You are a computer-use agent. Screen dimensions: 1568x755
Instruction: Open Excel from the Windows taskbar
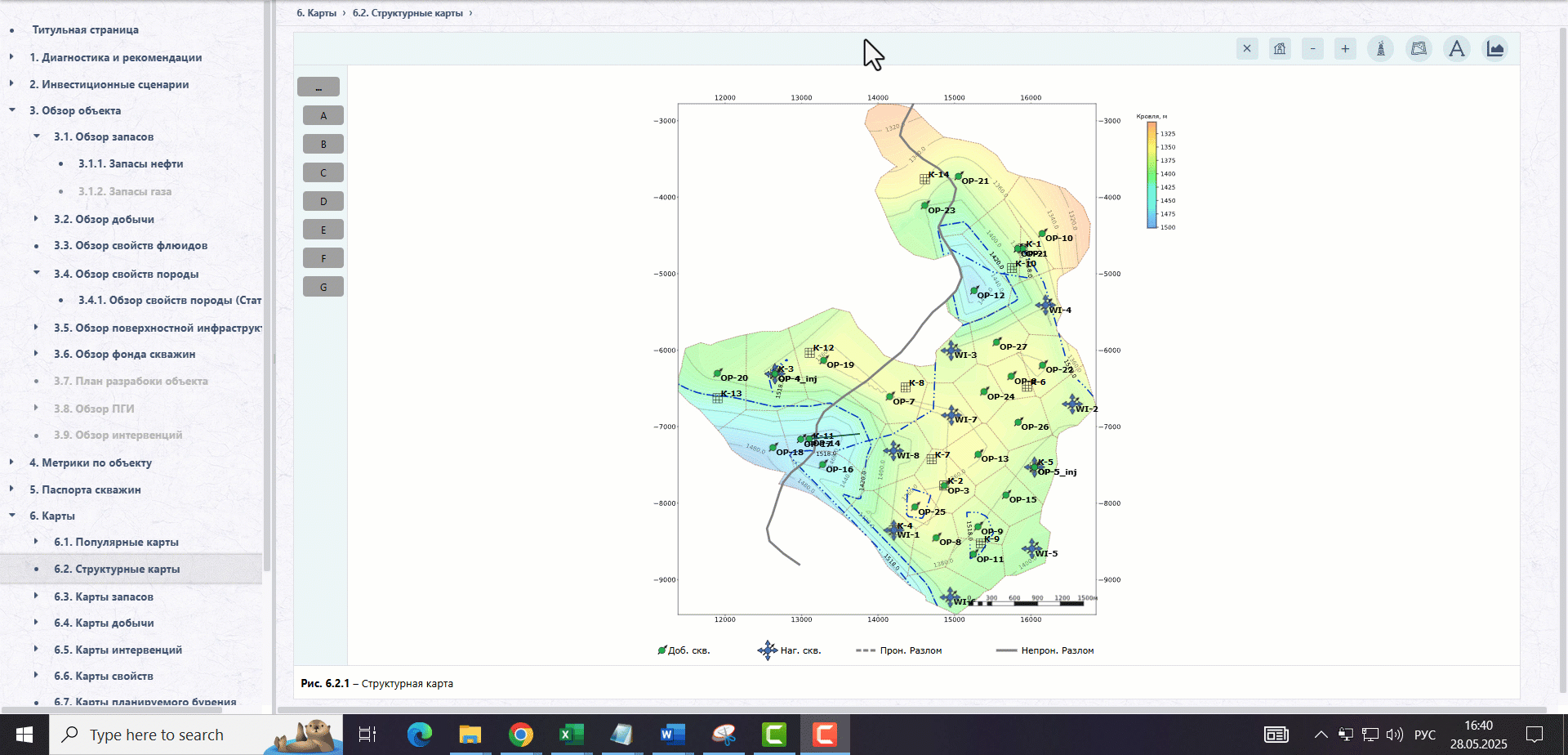pyautogui.click(x=571, y=735)
